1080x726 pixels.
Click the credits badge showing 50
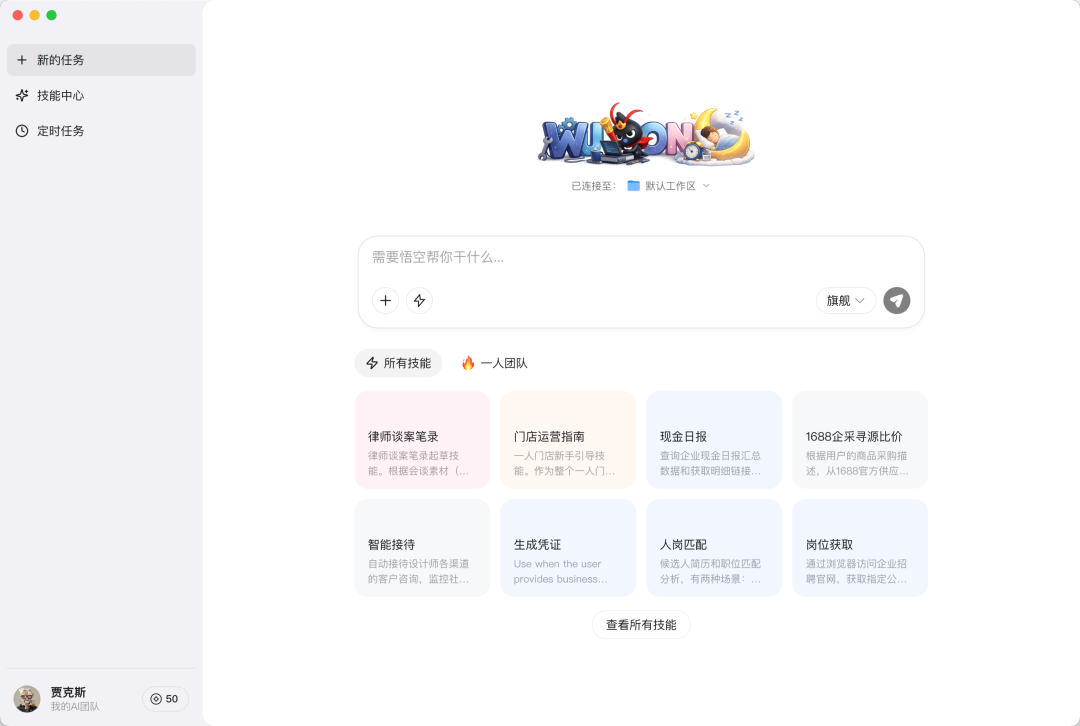(164, 699)
